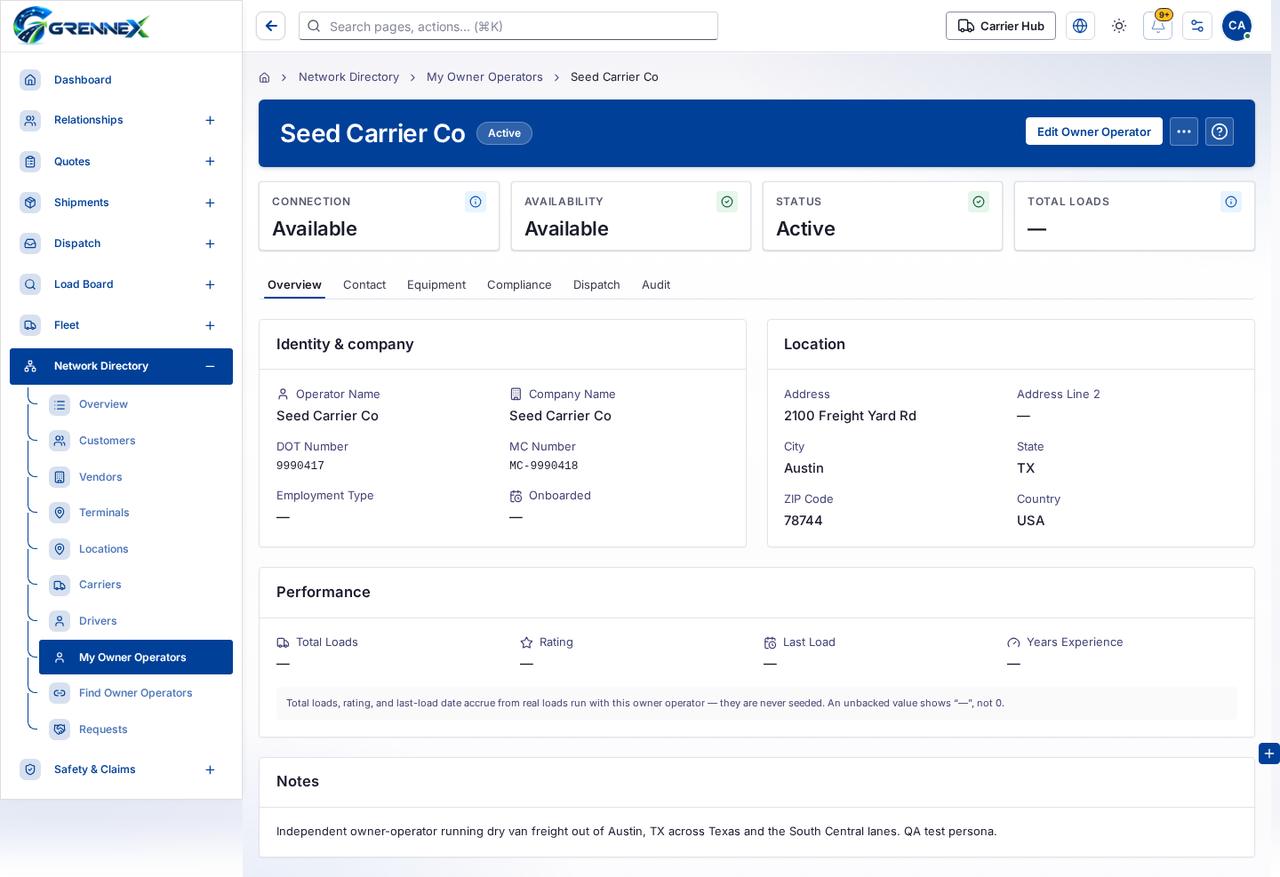Switch to the Contact tab
Screen dimensions: 1280x877
pyautogui.click(x=364, y=285)
